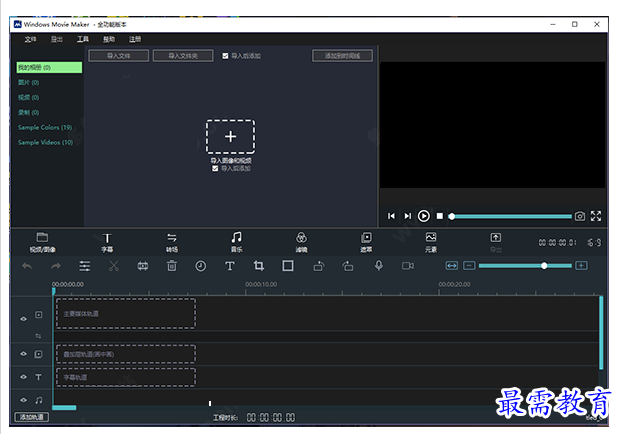This screenshot has height=434, width=620.
Task: Click the Import Folder button
Action: 183,56
